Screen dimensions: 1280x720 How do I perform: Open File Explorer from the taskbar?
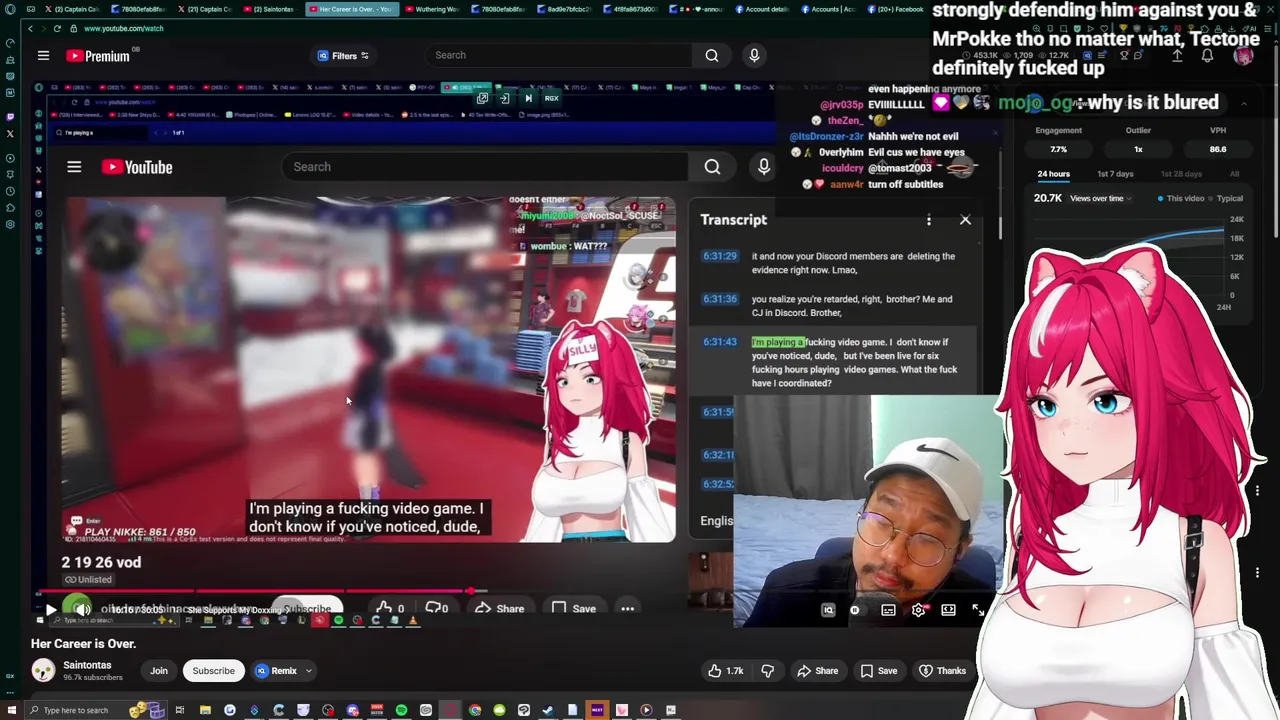tap(205, 710)
